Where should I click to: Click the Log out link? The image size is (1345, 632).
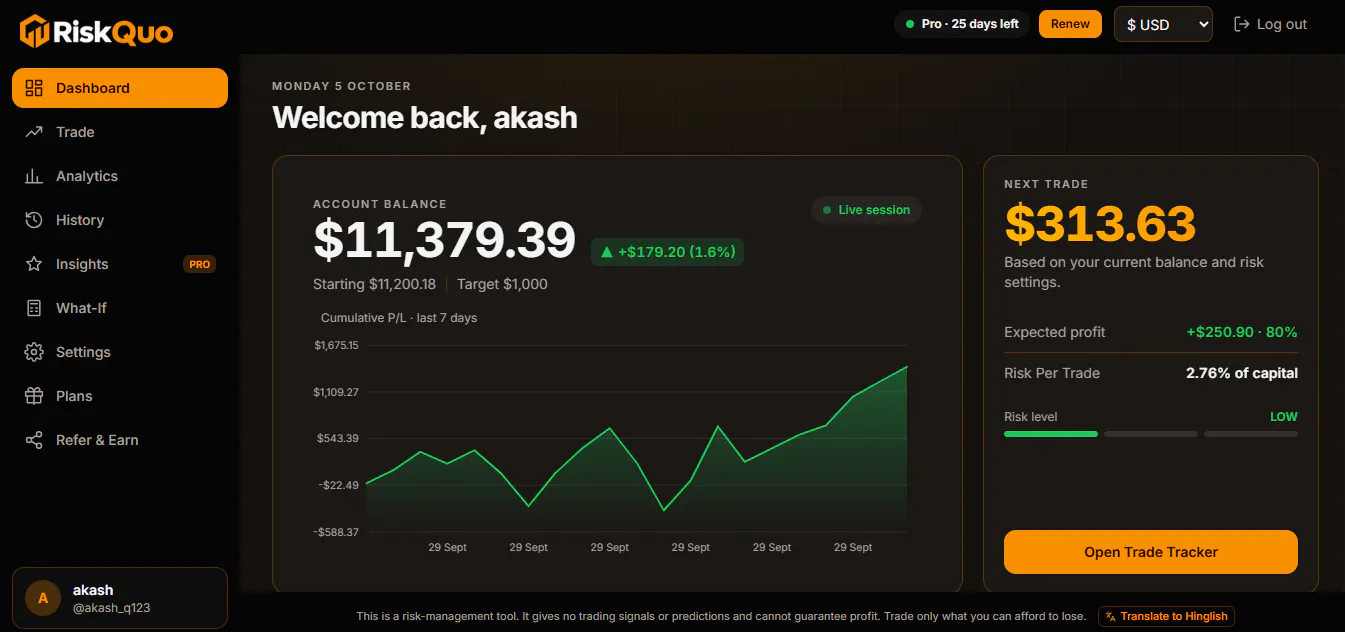click(x=1271, y=24)
